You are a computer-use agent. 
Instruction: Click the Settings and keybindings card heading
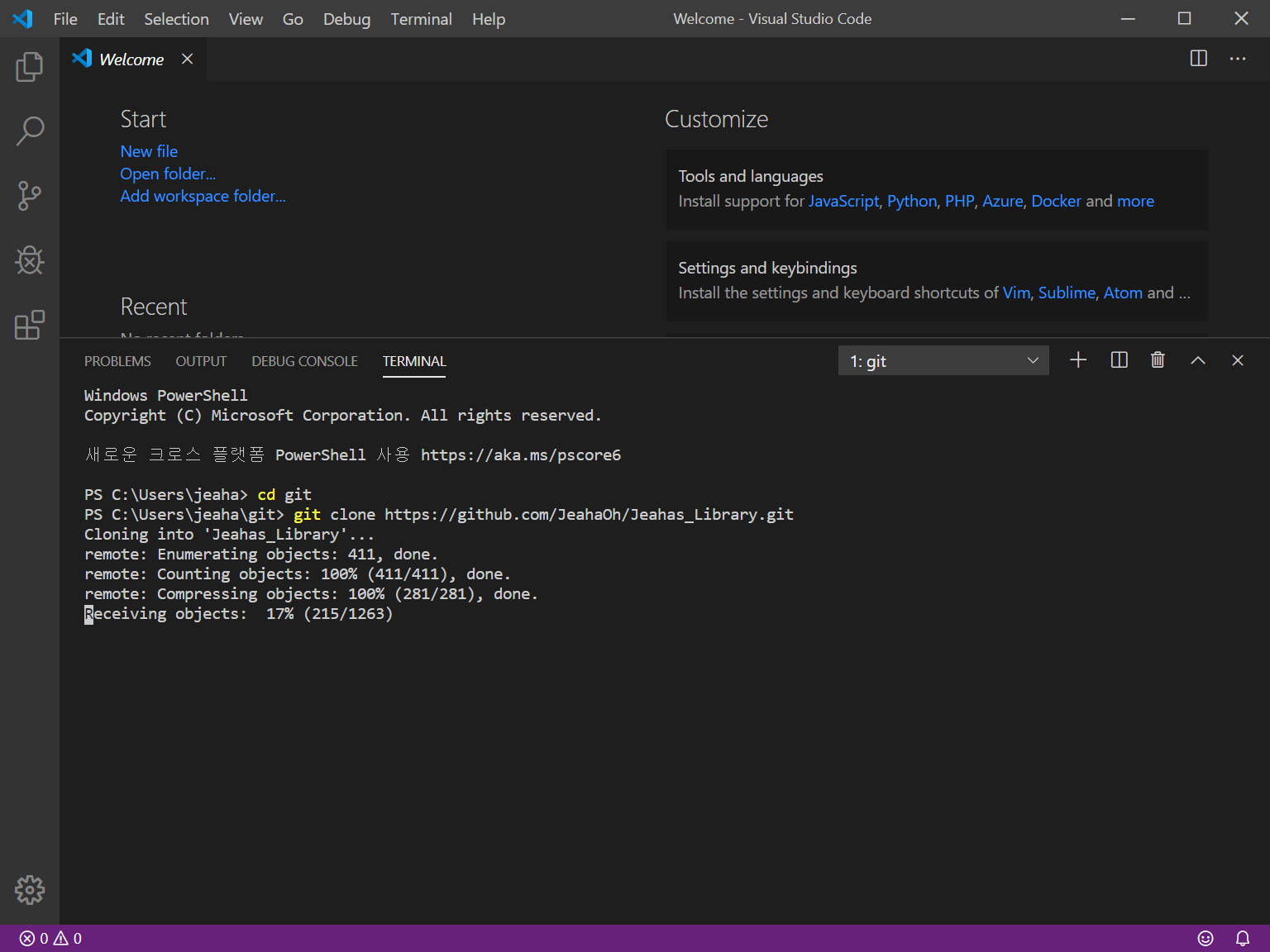coord(767,268)
